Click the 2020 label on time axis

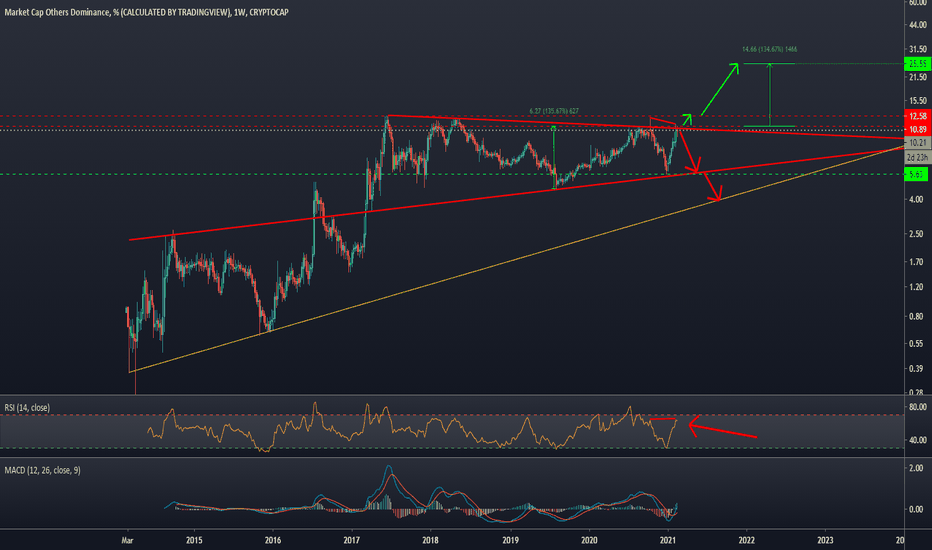click(589, 540)
